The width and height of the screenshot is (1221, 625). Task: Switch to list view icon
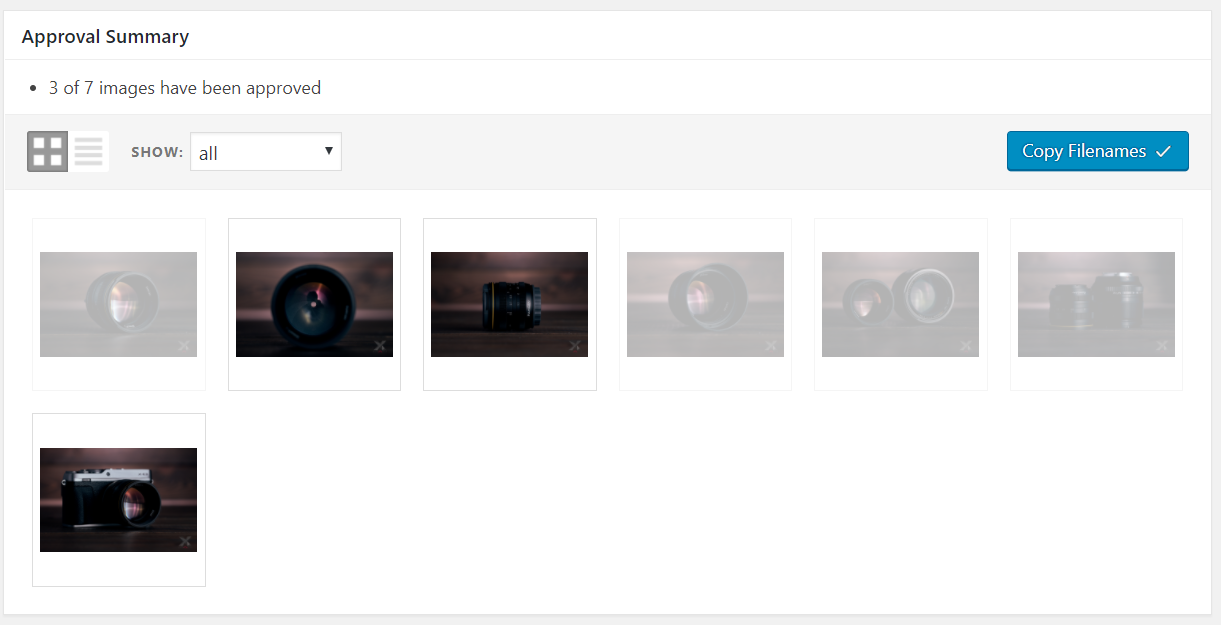pyautogui.click(x=89, y=152)
